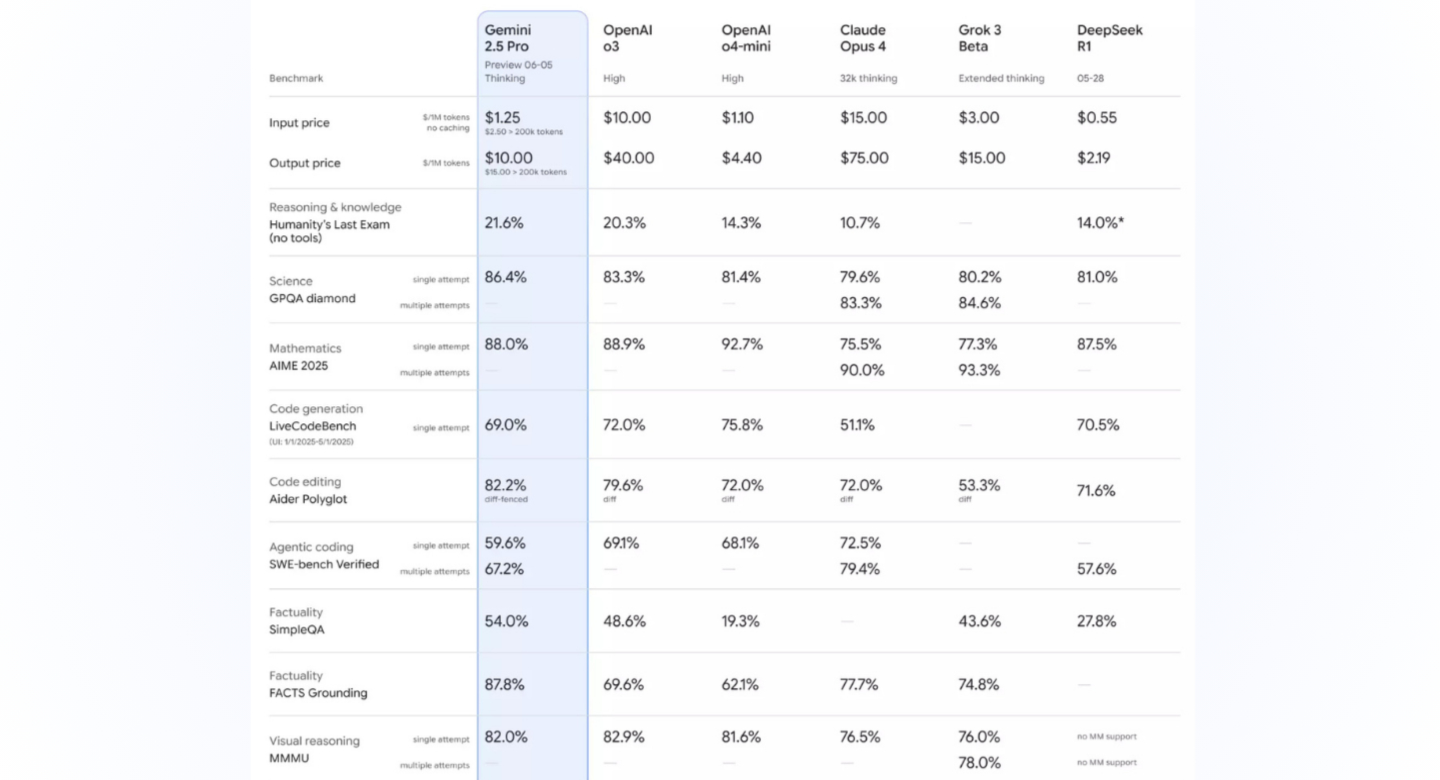Click the FACTS Grounding benchmark label

click(318, 693)
